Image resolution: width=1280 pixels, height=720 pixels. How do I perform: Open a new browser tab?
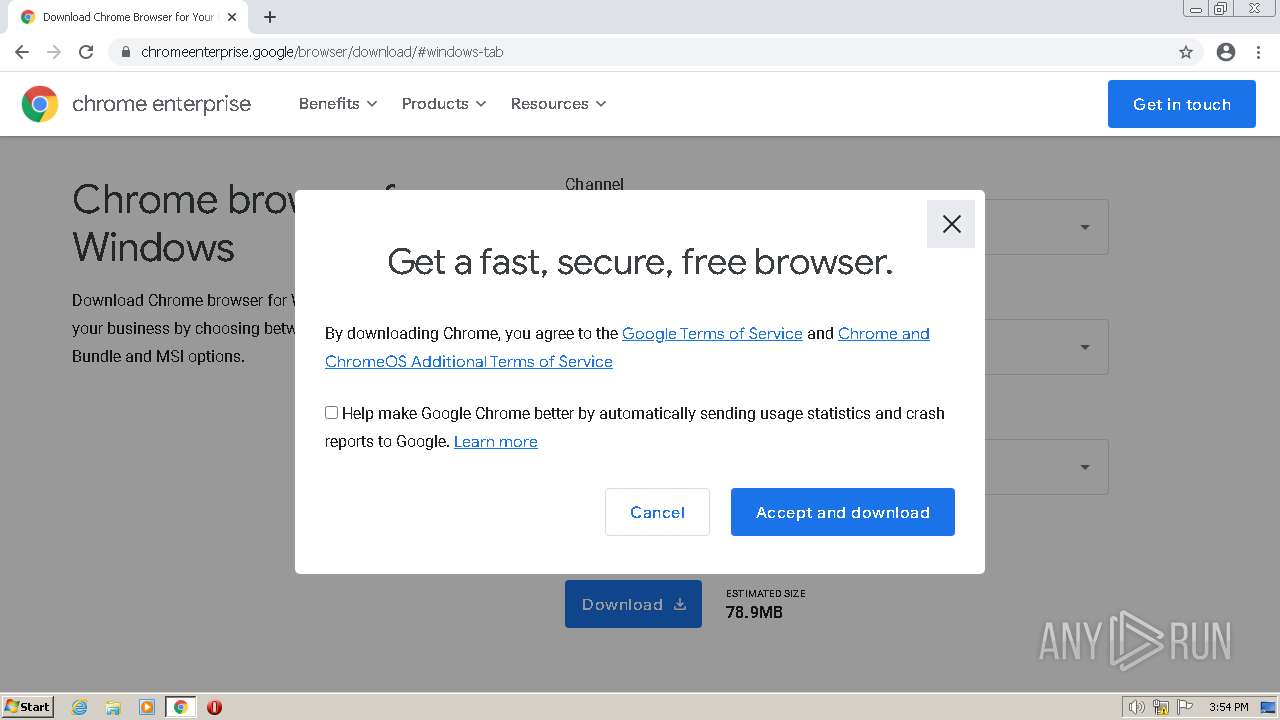point(270,17)
